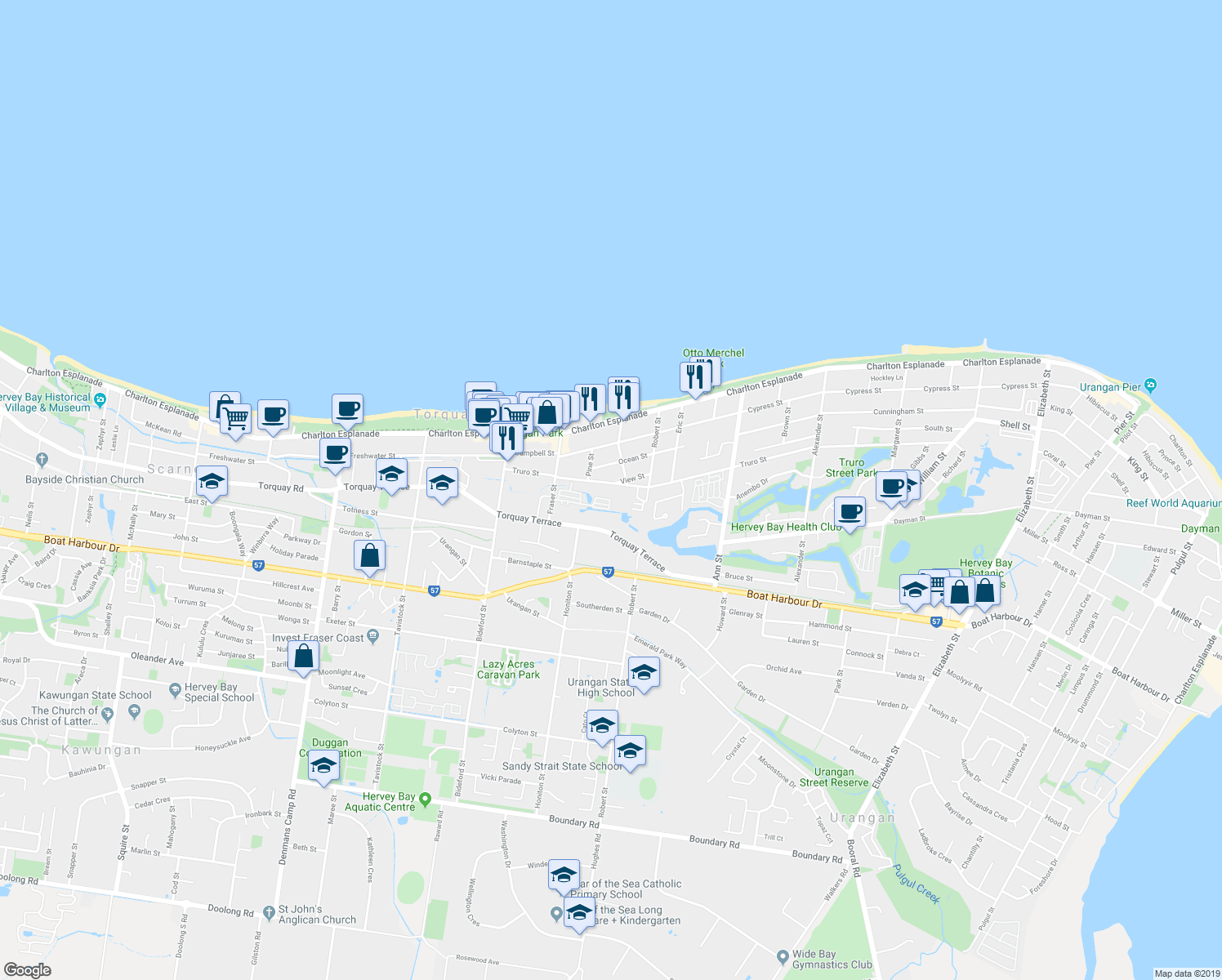
Task: Select the Urangan State High School marker
Action: (644, 673)
